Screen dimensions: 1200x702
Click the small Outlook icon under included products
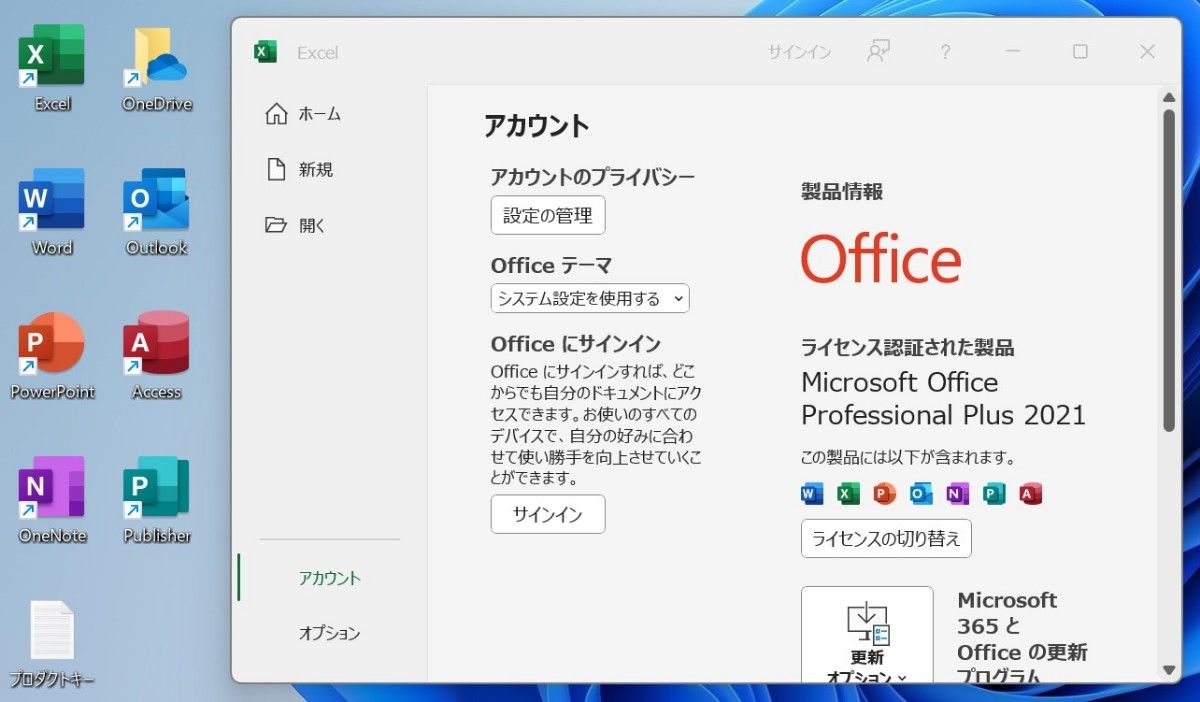click(x=920, y=493)
